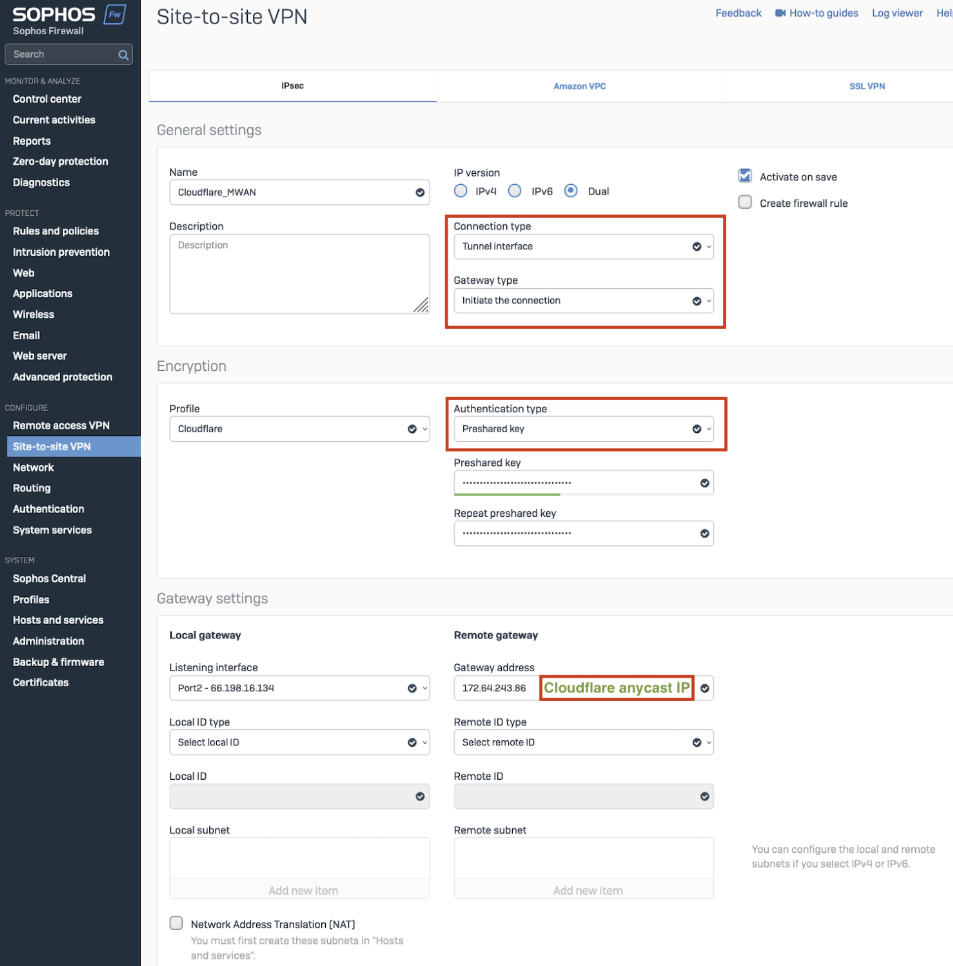Open Backup & firmware in sidebar
Image resolution: width=953 pixels, height=966 pixels.
tap(59, 662)
